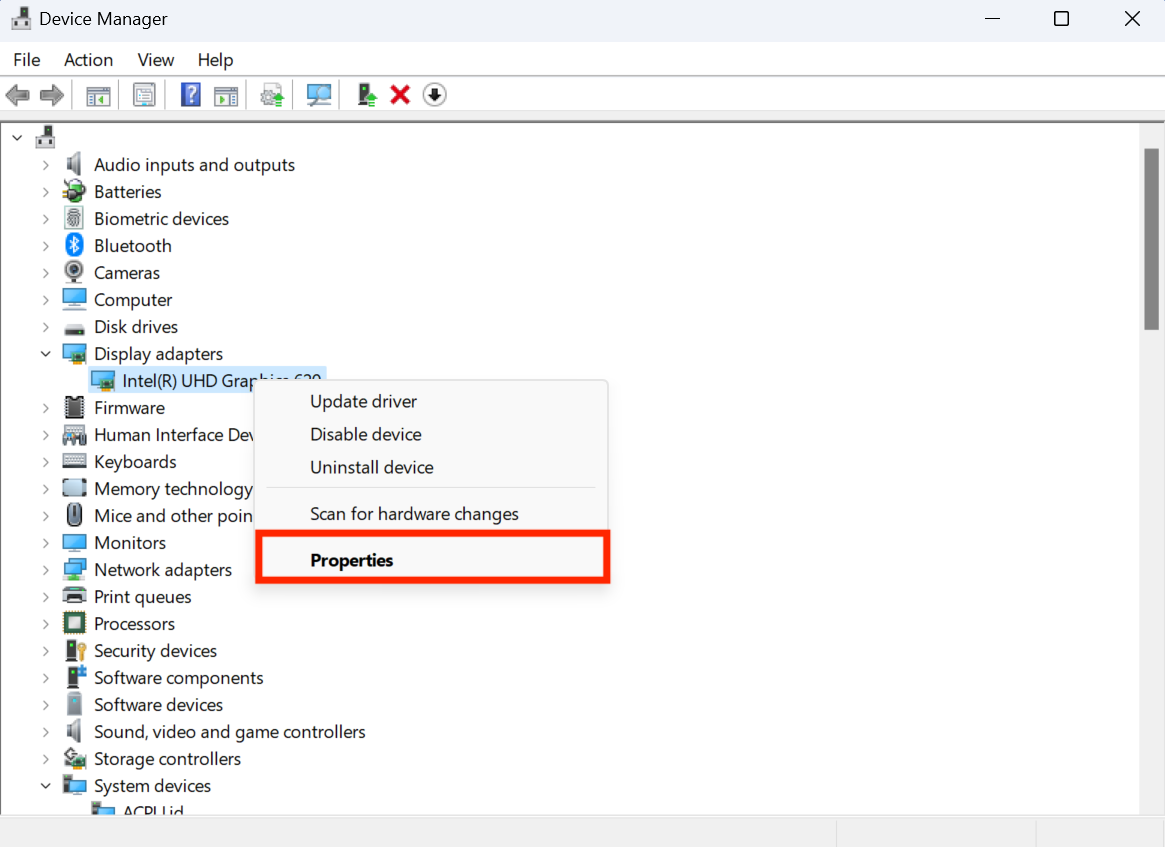The width and height of the screenshot is (1165, 847).
Task: Click the Help toolbar icon
Action: (x=190, y=94)
